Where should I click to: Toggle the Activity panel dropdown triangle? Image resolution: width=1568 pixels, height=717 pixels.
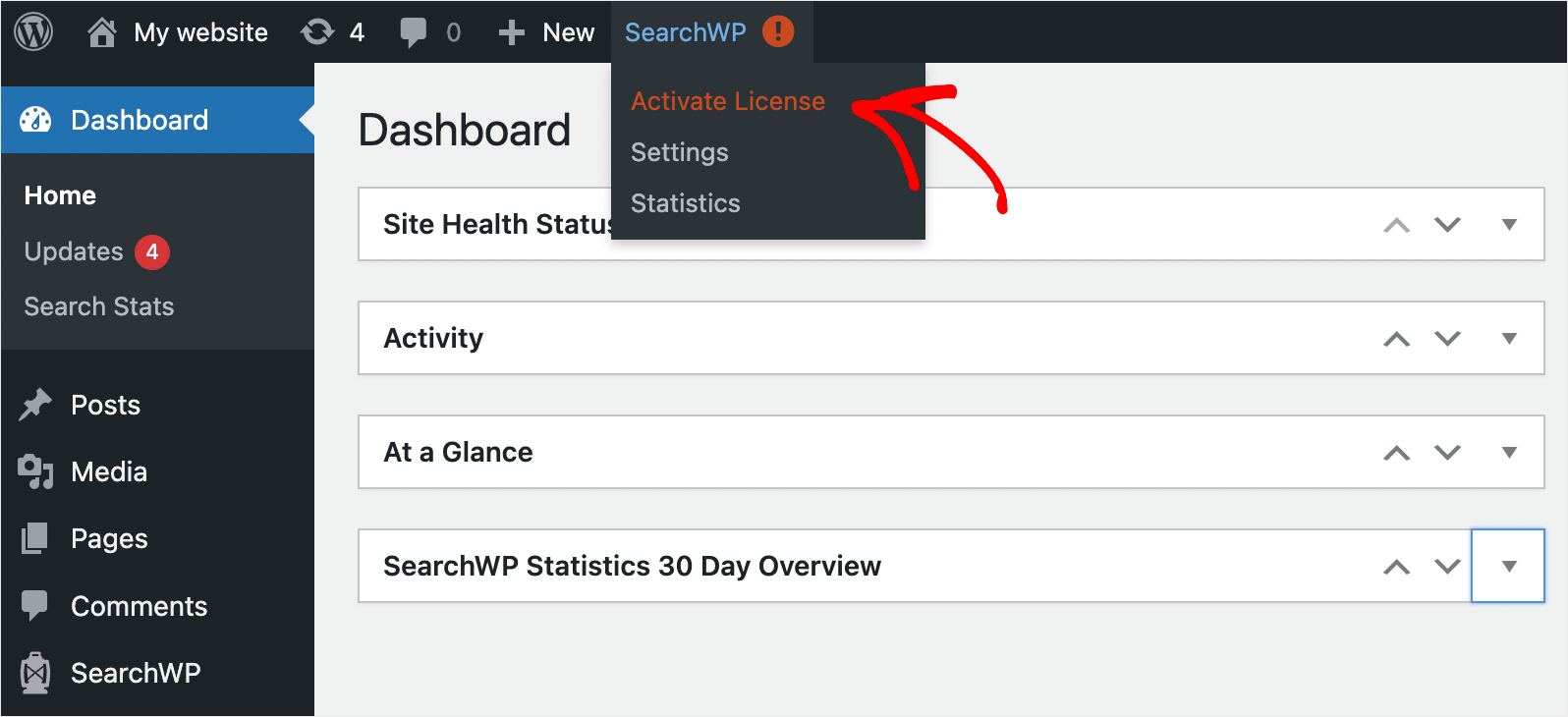click(x=1509, y=338)
